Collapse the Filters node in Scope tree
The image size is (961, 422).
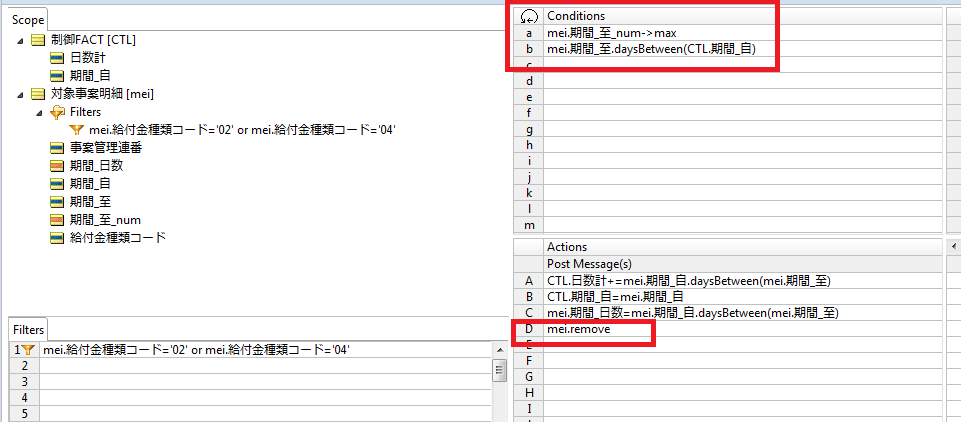tap(39, 113)
